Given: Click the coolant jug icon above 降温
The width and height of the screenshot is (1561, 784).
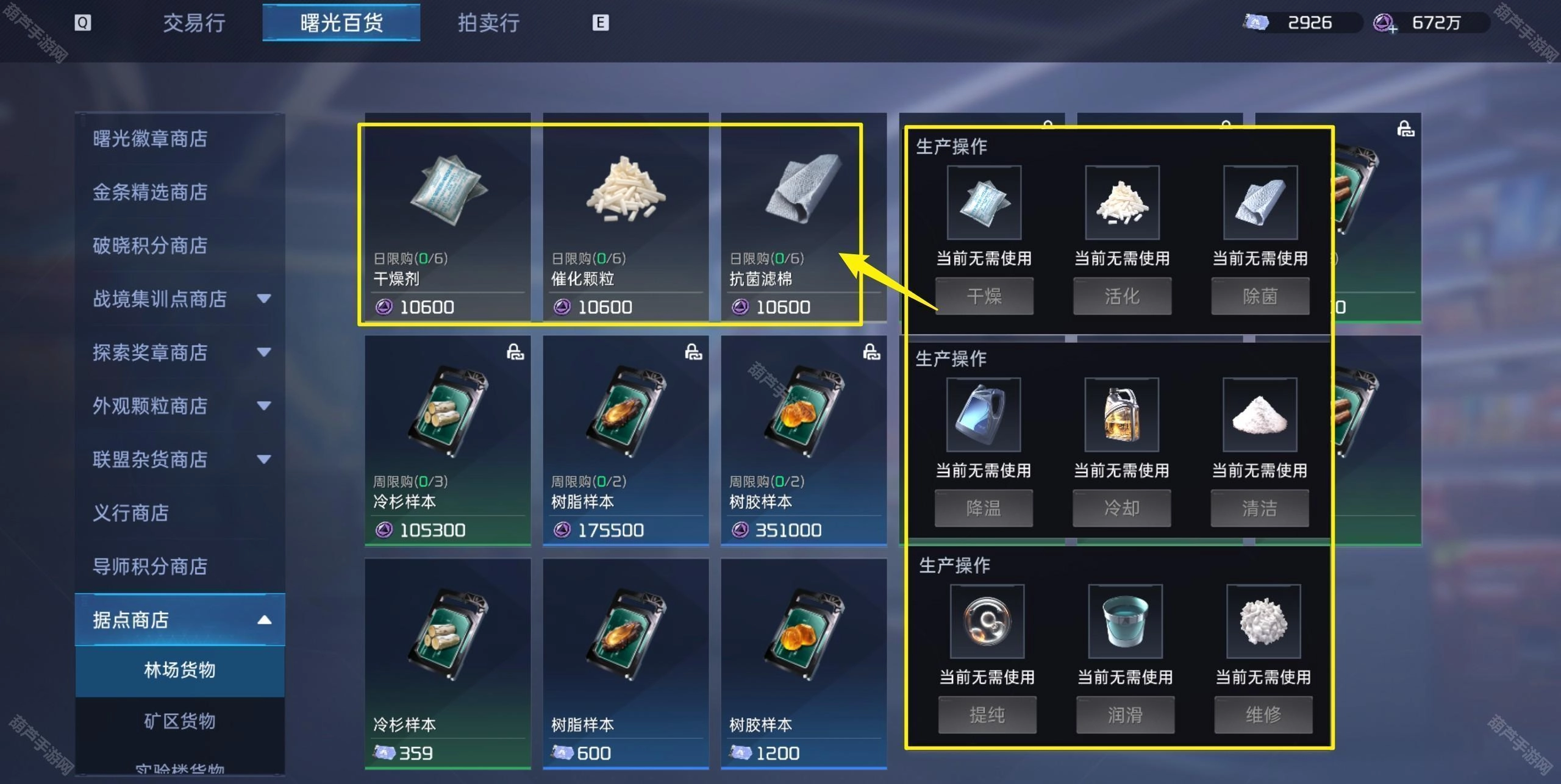Looking at the screenshot, I should coord(984,415).
